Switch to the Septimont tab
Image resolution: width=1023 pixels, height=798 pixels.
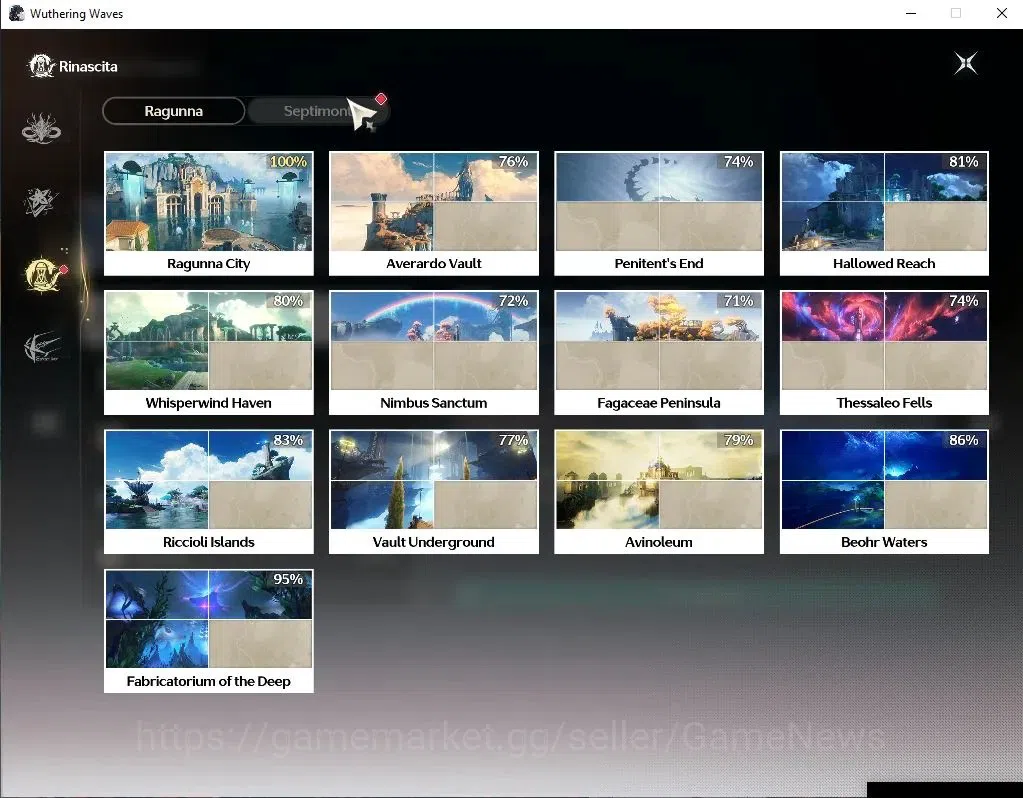point(318,111)
